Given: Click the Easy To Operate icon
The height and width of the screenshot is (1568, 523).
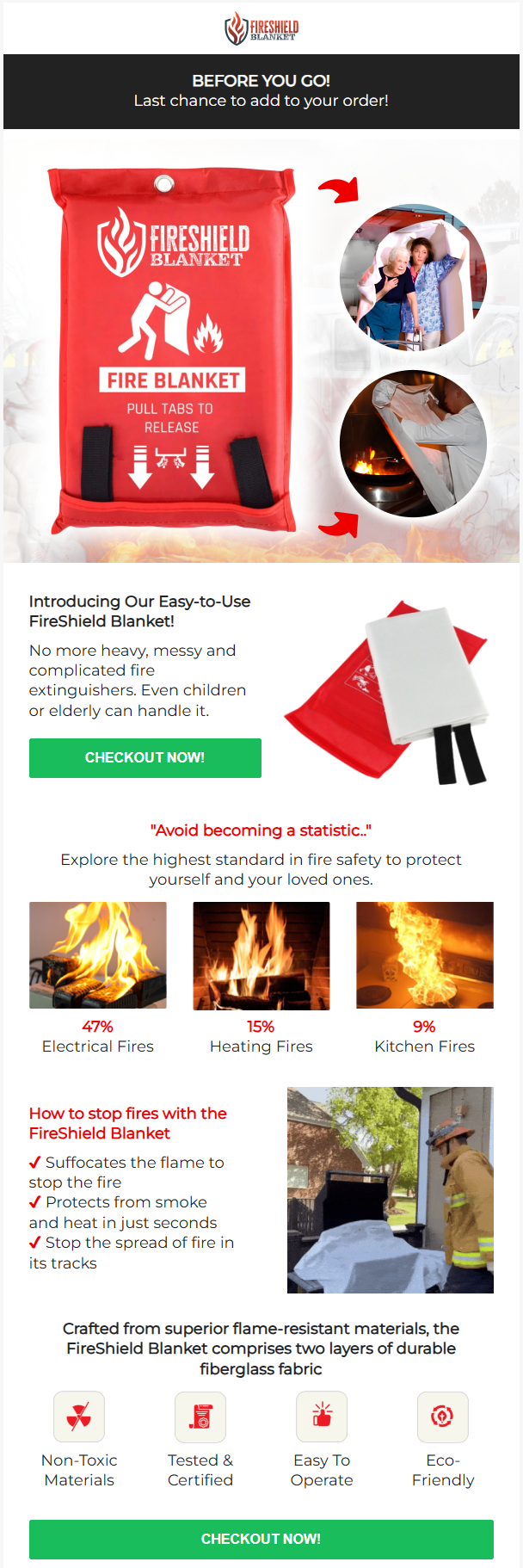Looking at the screenshot, I should point(322,1417).
